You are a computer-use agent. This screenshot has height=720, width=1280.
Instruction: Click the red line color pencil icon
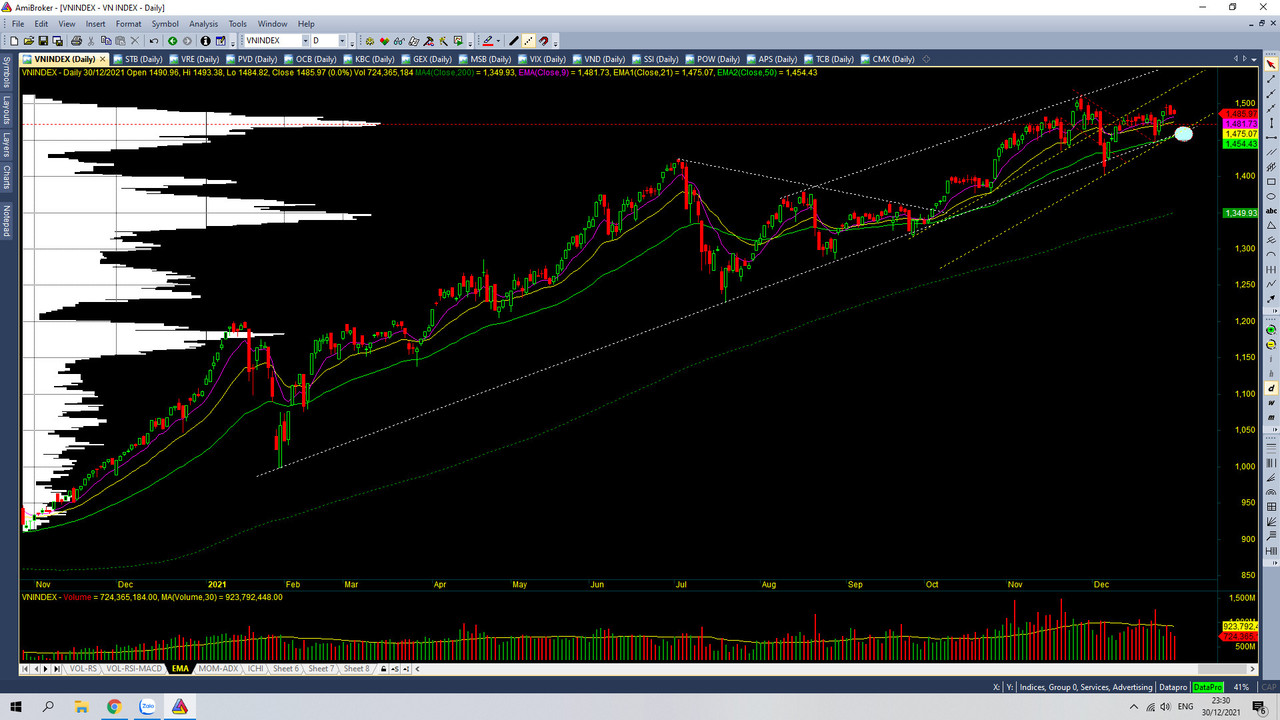point(487,41)
